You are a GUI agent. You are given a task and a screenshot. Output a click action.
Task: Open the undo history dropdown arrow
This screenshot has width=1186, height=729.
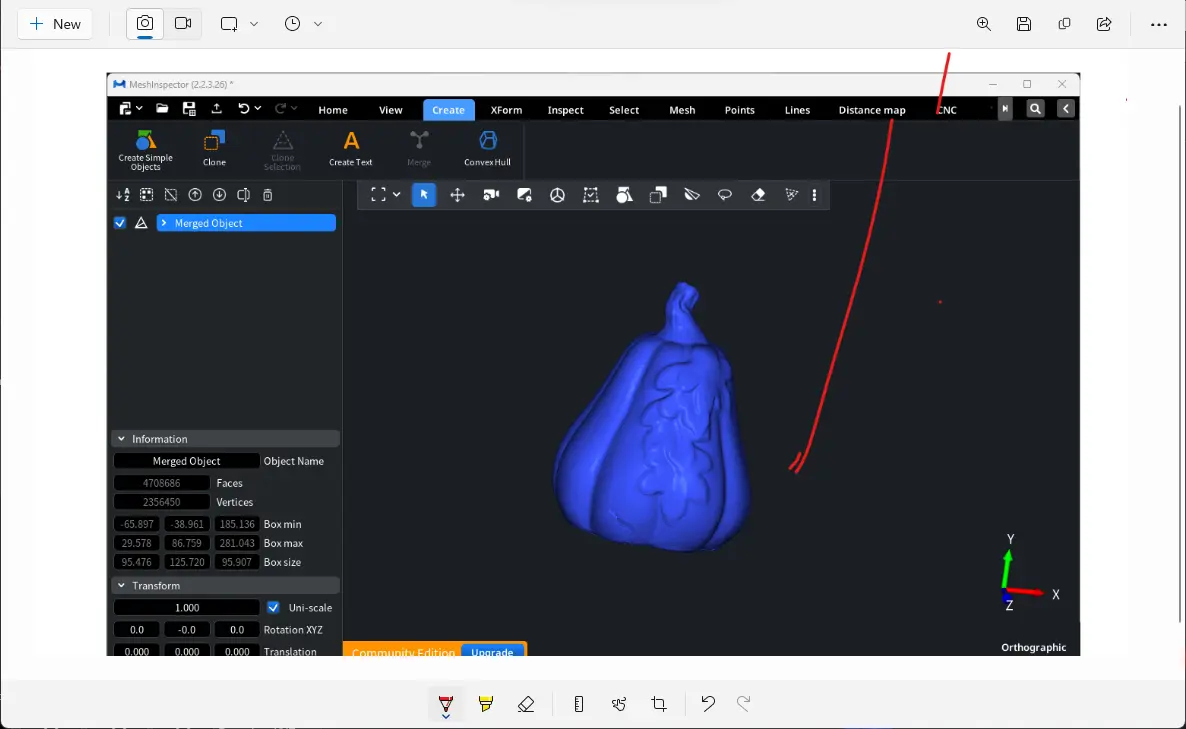point(258,109)
